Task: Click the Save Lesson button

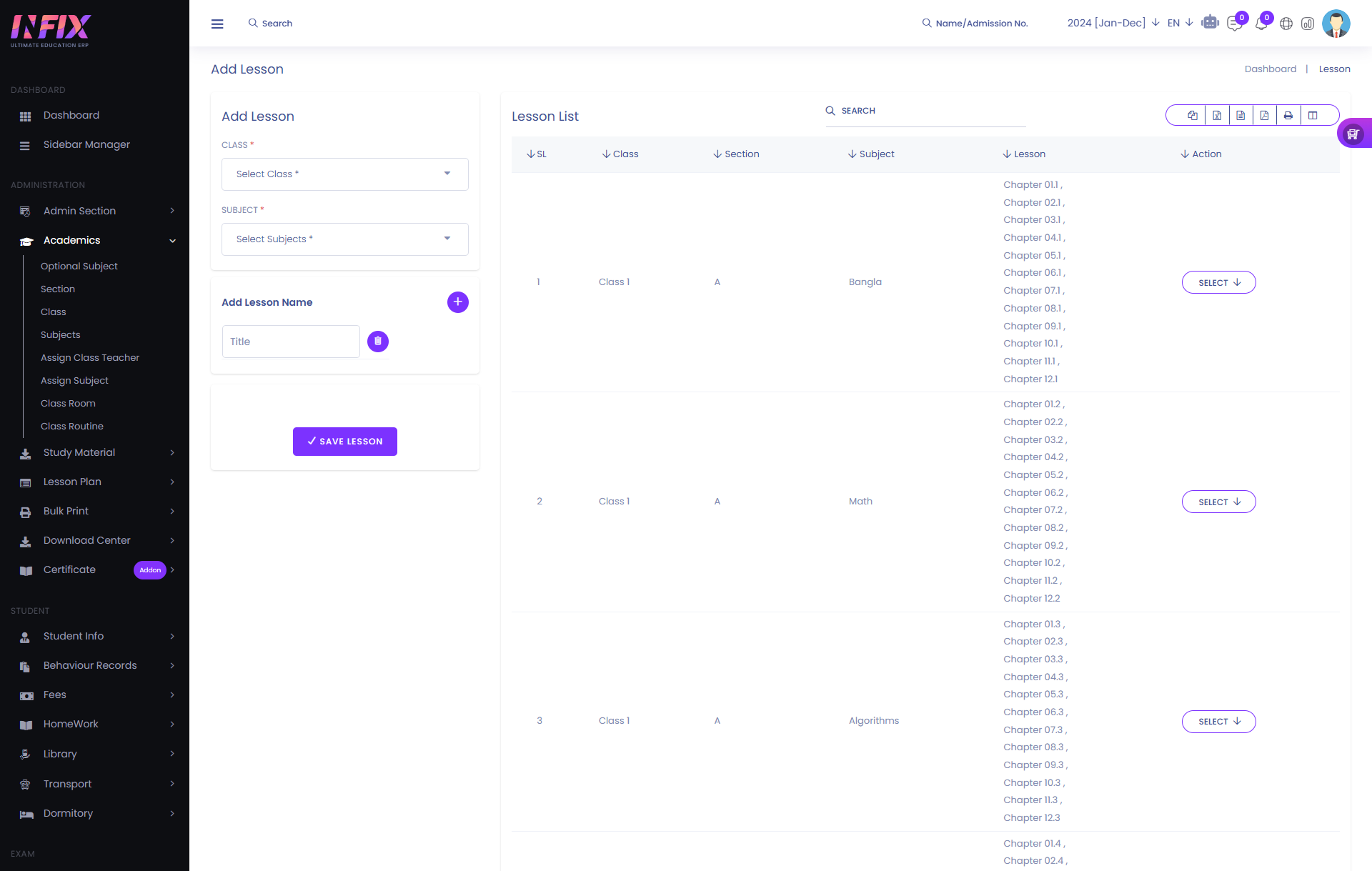Action: pyautogui.click(x=345, y=442)
